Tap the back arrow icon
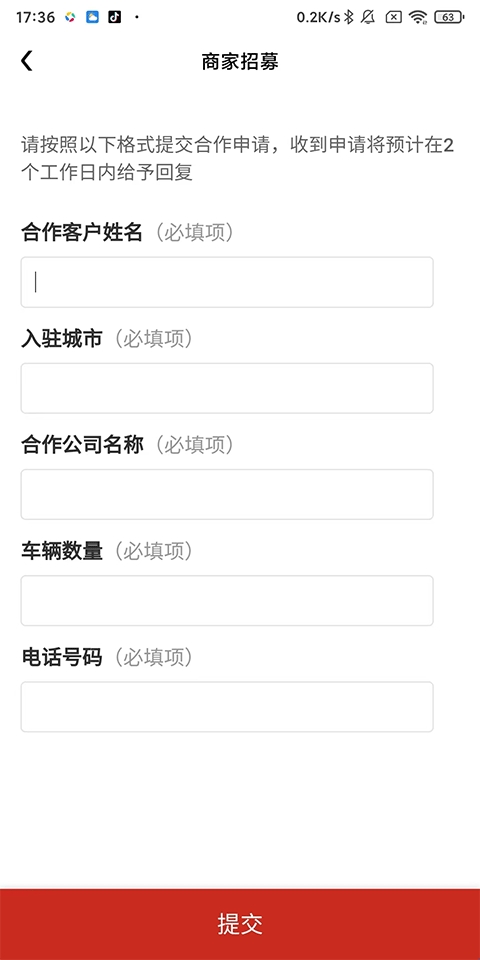 (x=26, y=61)
